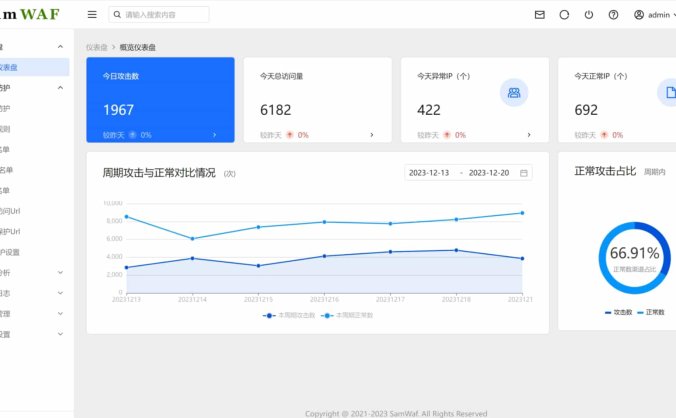This screenshot has height=418, width=676.
Task: Click the 概览仪表盘 breadcrumb
Action: 138,47
